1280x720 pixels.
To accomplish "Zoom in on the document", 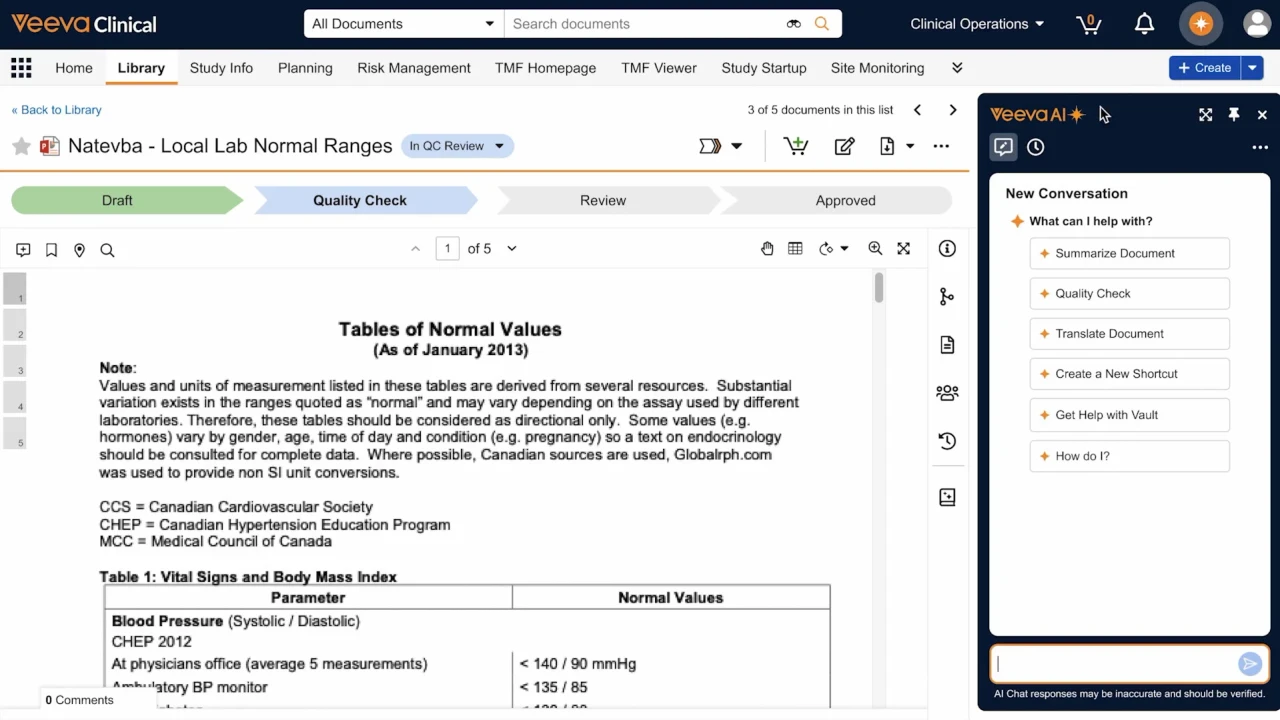I will pos(875,249).
